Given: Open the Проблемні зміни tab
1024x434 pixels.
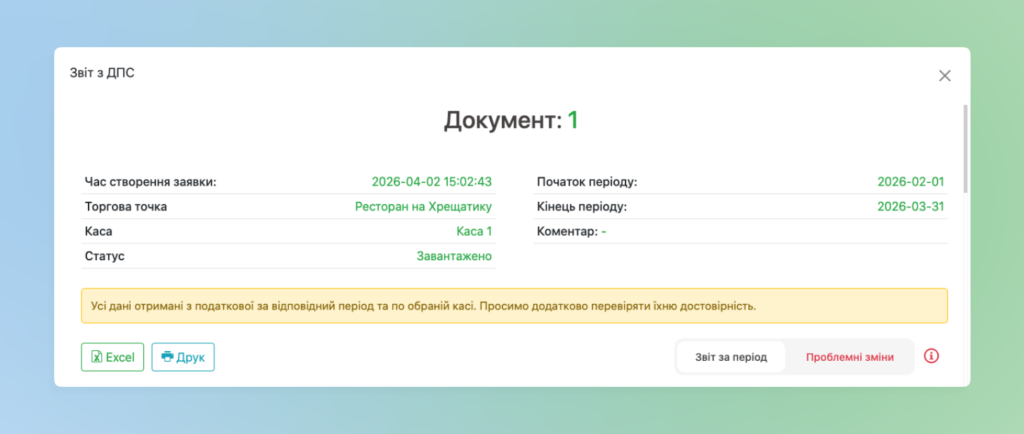Looking at the screenshot, I should click(x=849, y=357).
